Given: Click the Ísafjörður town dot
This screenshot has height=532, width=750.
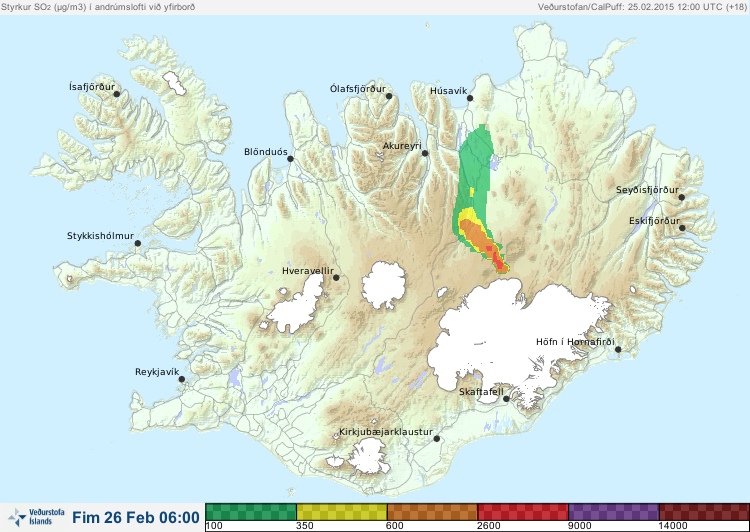Looking at the screenshot, I should pyautogui.click(x=116, y=94).
